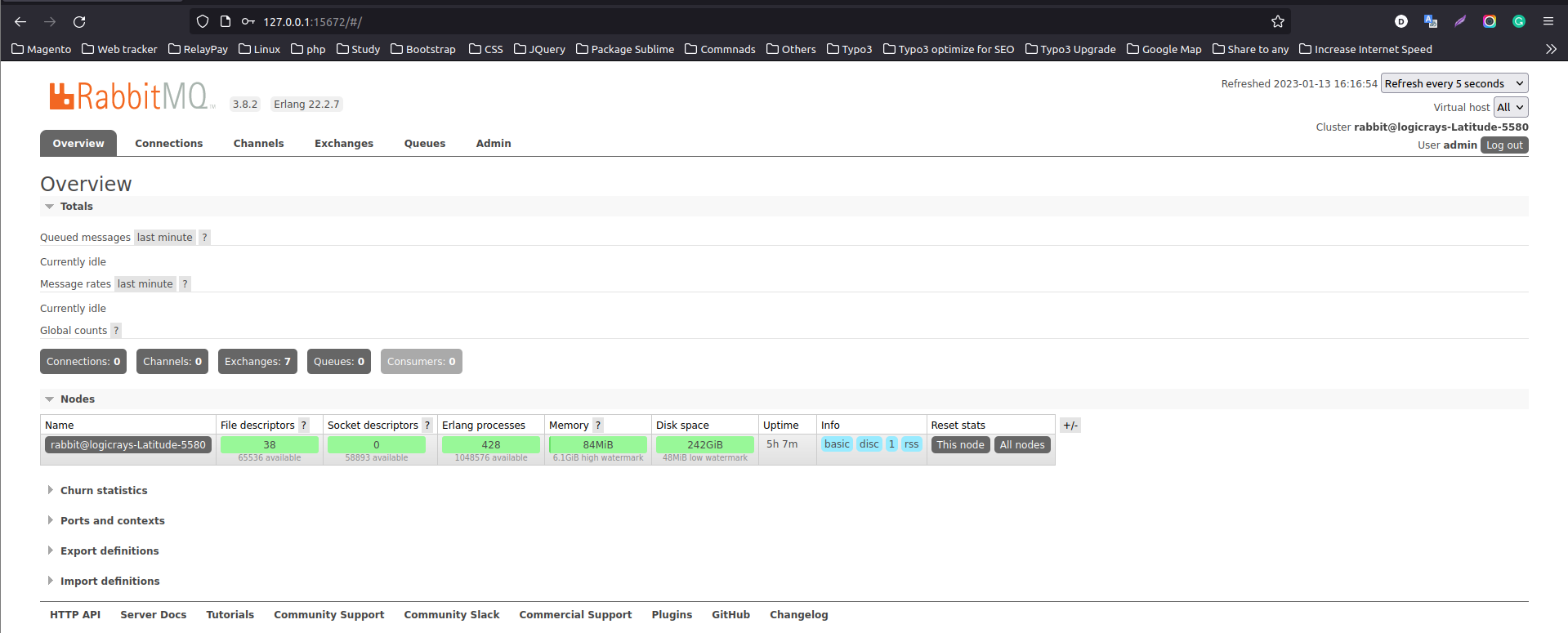
Task: Click the green Disk space 242GiB bar
Action: coord(705,445)
